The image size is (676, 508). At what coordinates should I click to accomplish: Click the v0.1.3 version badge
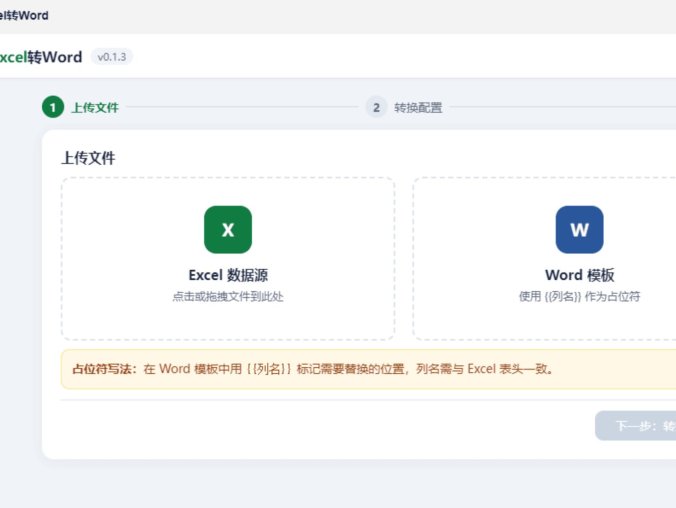pos(112,57)
